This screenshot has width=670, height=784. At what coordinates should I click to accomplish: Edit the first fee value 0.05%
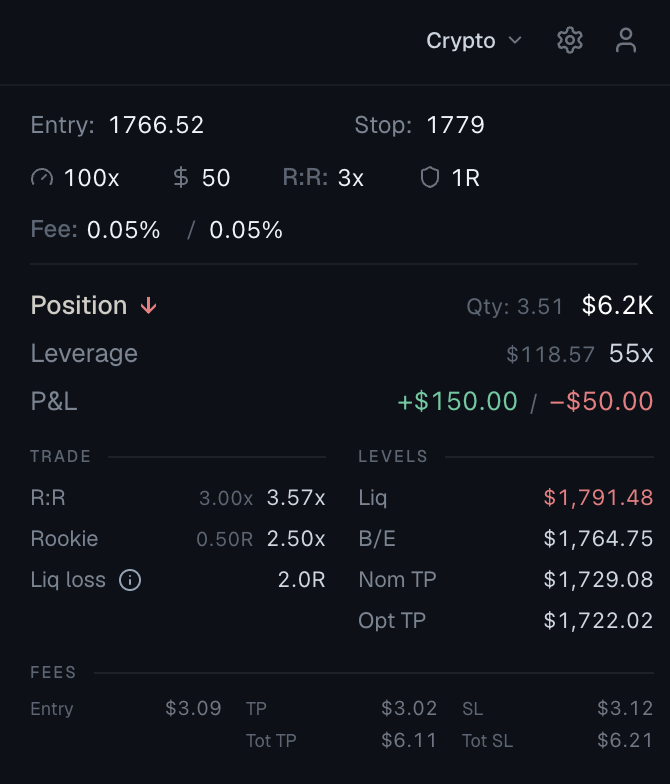[124, 230]
